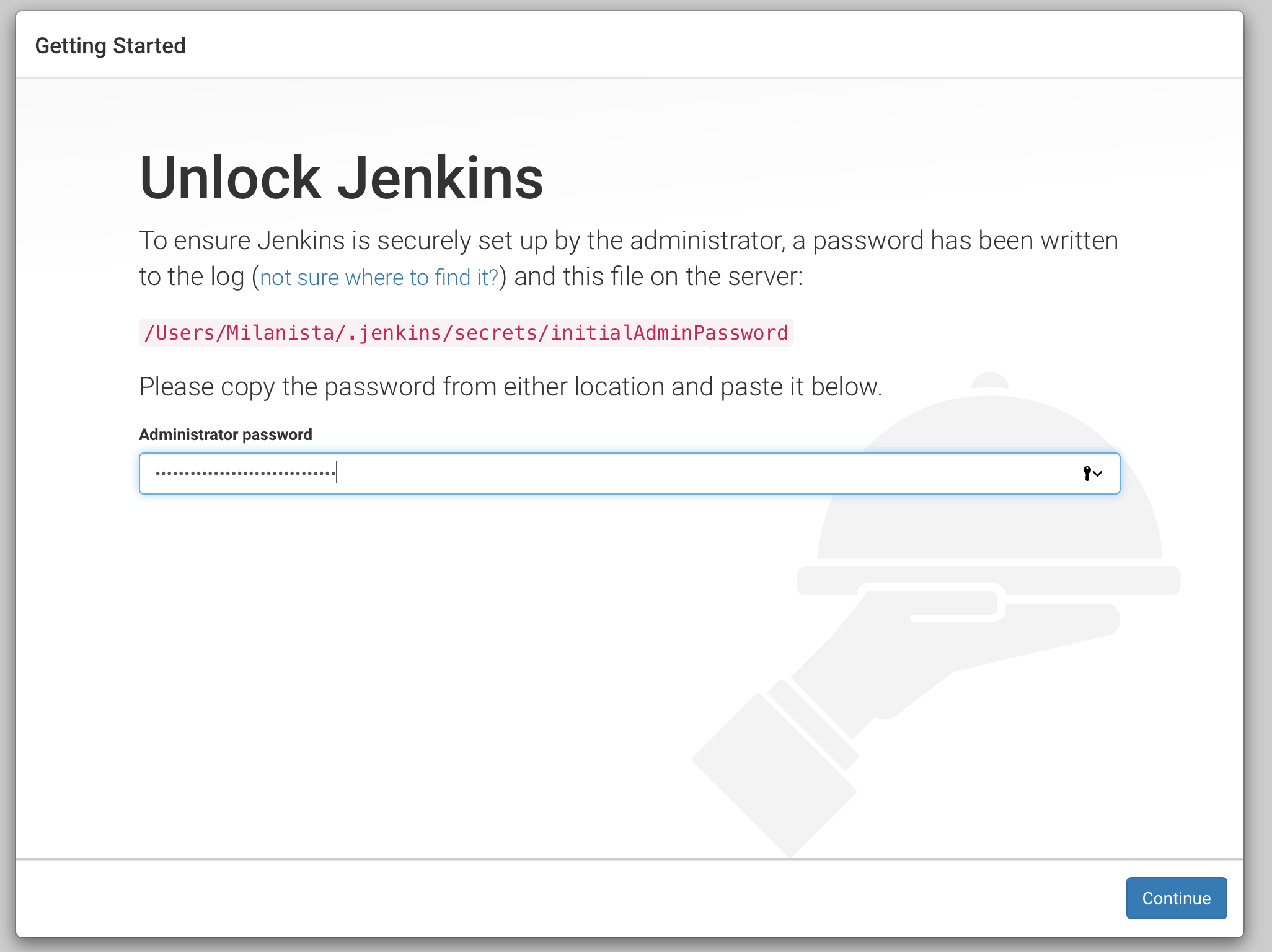This screenshot has height=952, width=1272.
Task: Focus the Administrator password input box
Action: [x=558, y=473]
